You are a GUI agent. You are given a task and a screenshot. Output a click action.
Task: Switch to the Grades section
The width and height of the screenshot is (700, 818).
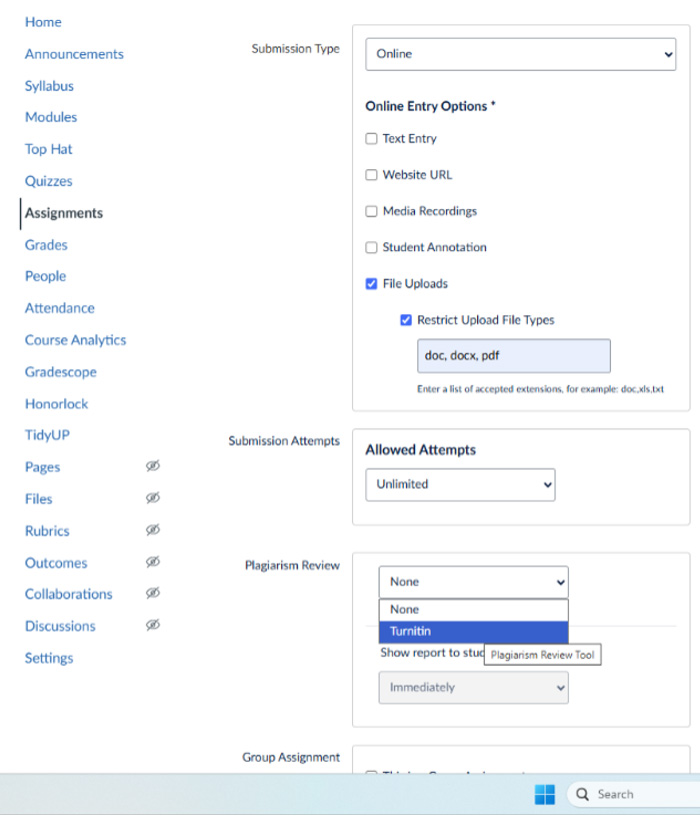click(x=46, y=245)
